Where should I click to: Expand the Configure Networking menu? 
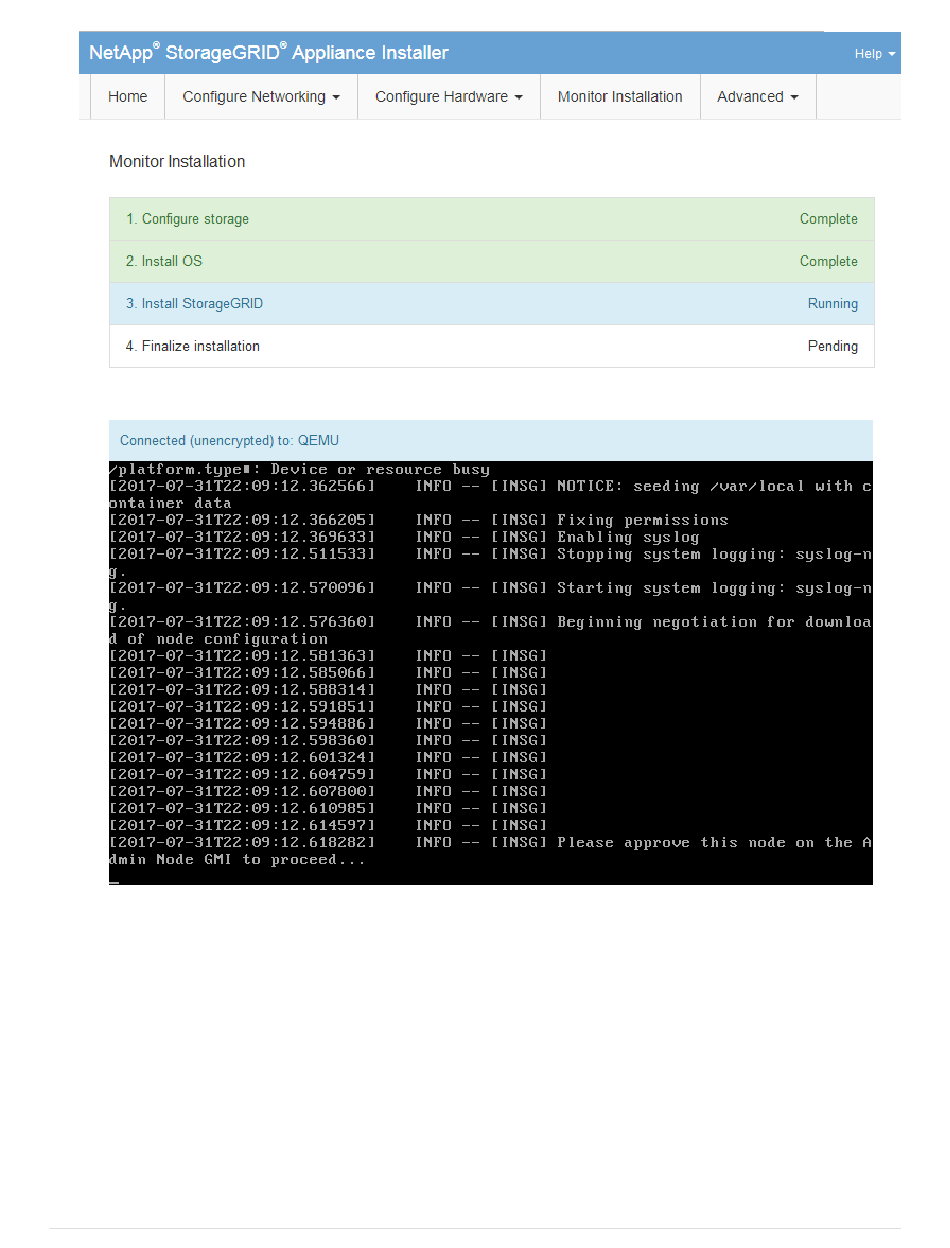click(x=261, y=97)
